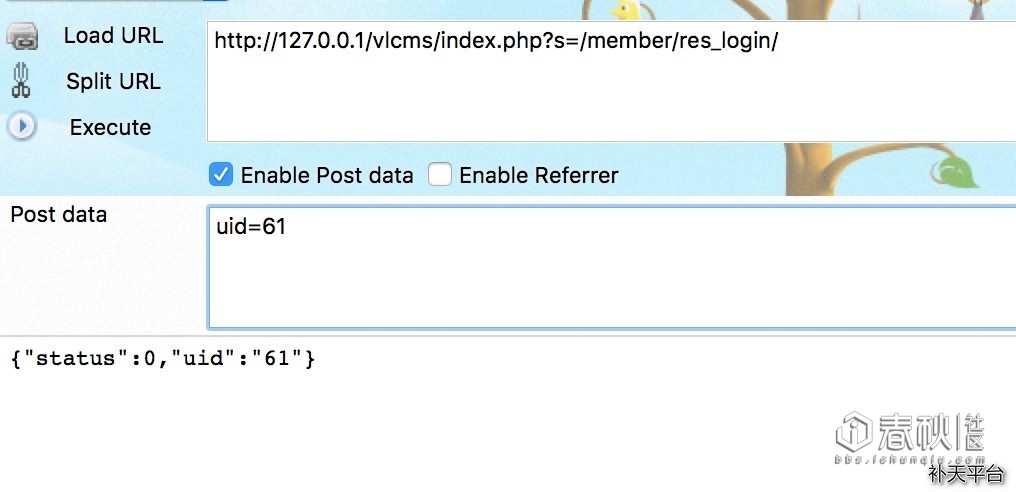Image resolution: width=1016 pixels, height=492 pixels.
Task: Click the Split URL text button
Action: (113, 82)
